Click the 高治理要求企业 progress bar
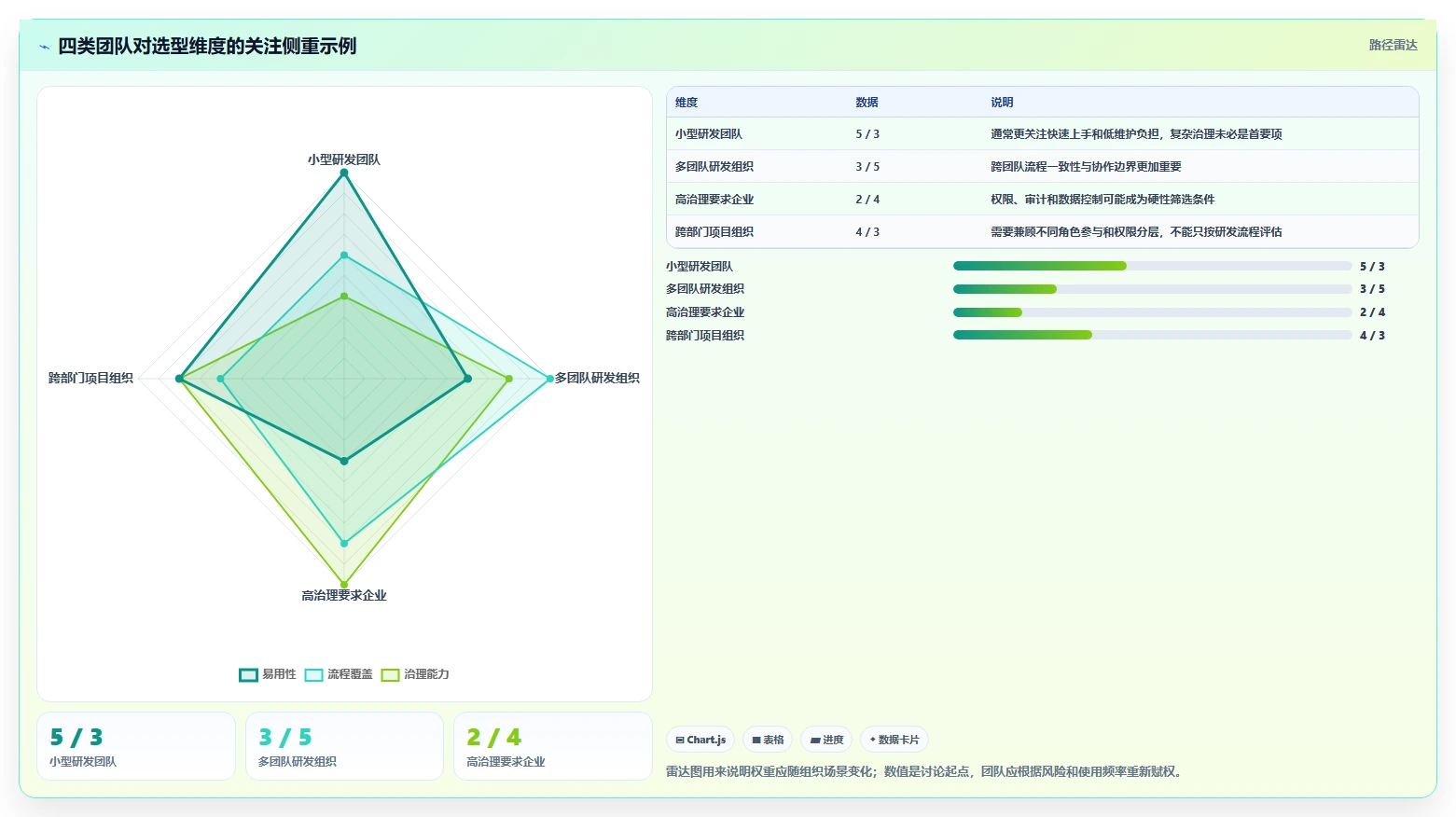Image resolution: width=1456 pixels, height=817 pixels. 1152,312
